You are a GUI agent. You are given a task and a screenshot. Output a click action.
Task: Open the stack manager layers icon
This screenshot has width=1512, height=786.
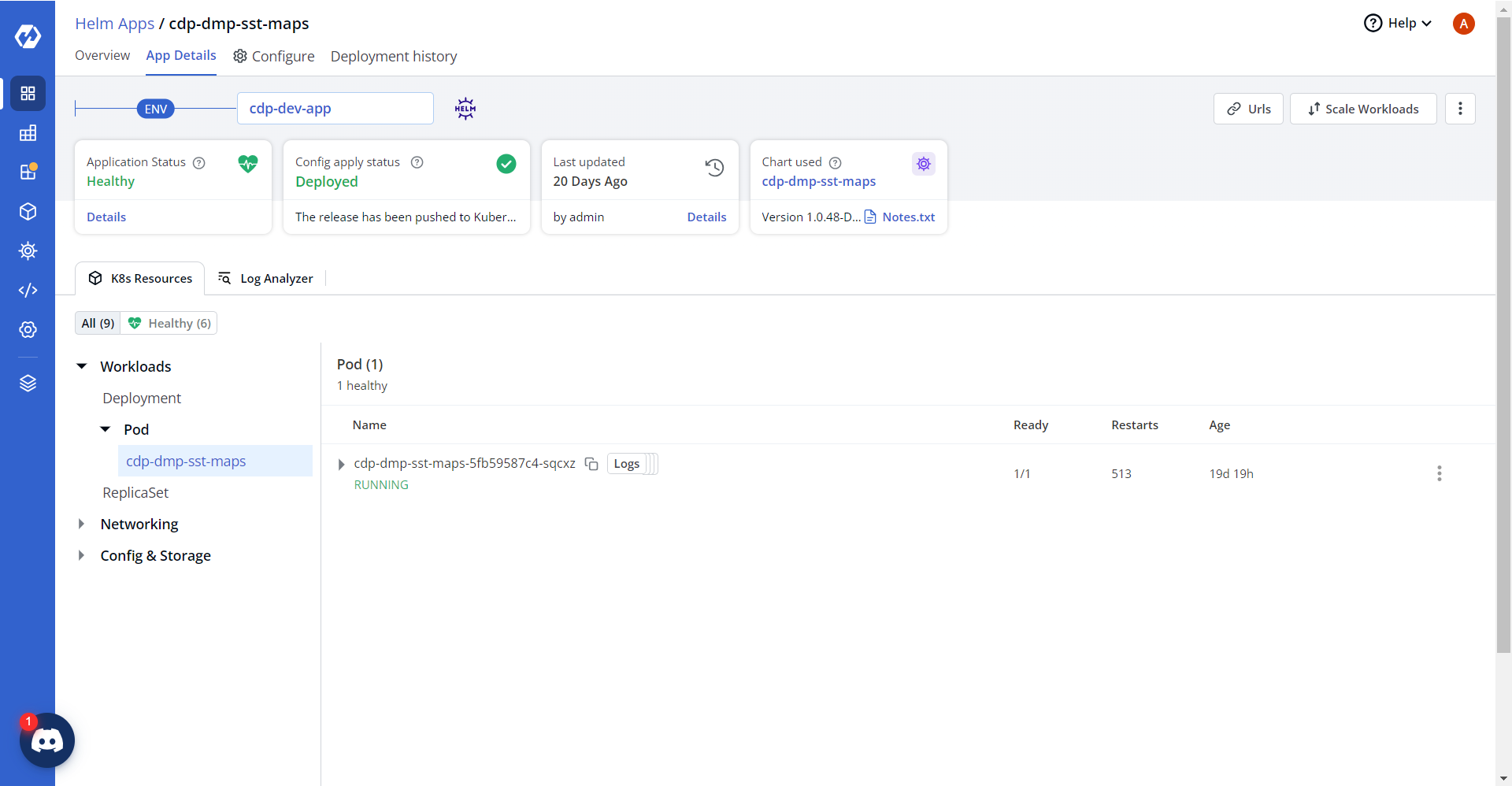[x=28, y=384]
